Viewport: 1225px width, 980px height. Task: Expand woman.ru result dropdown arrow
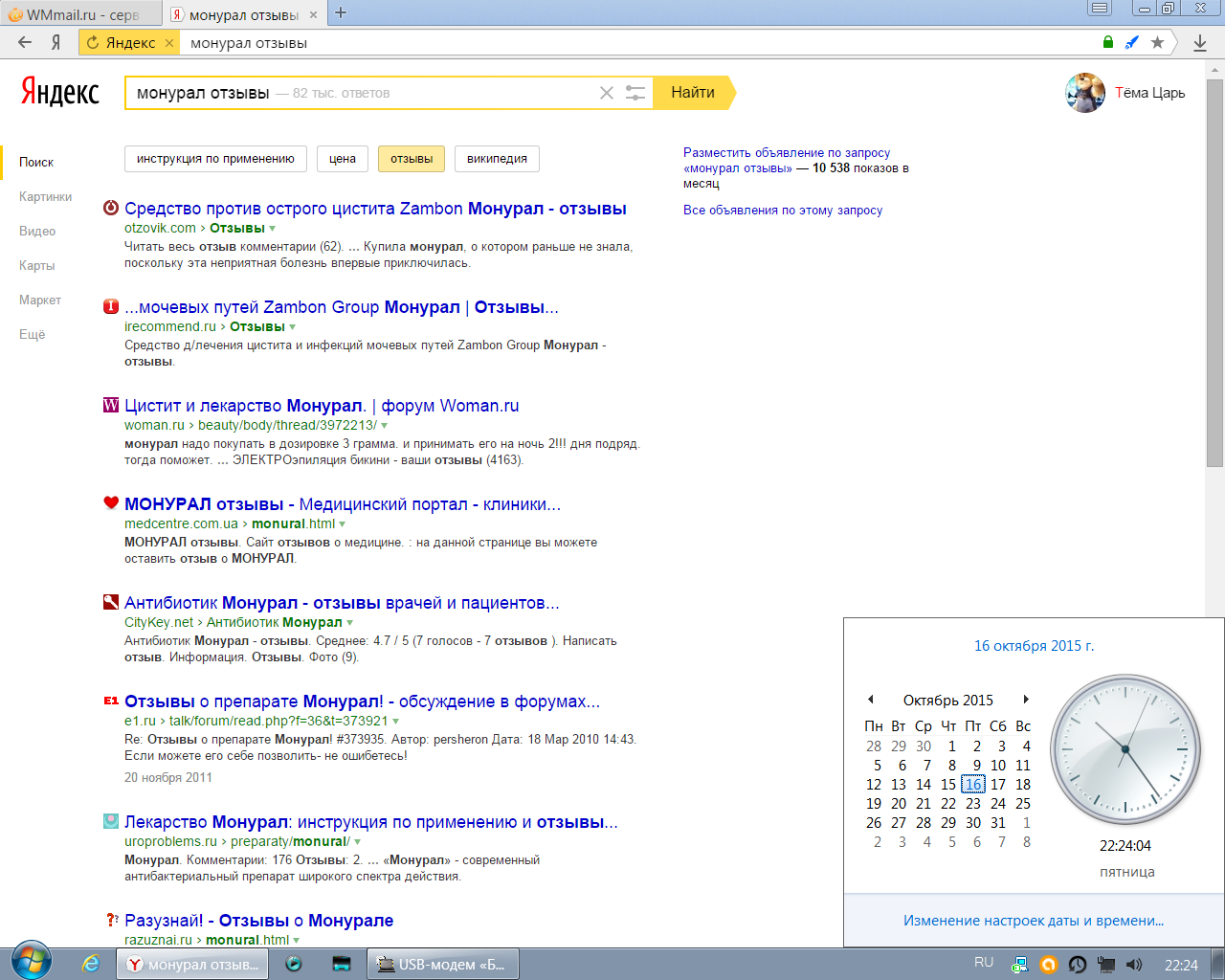385,426
